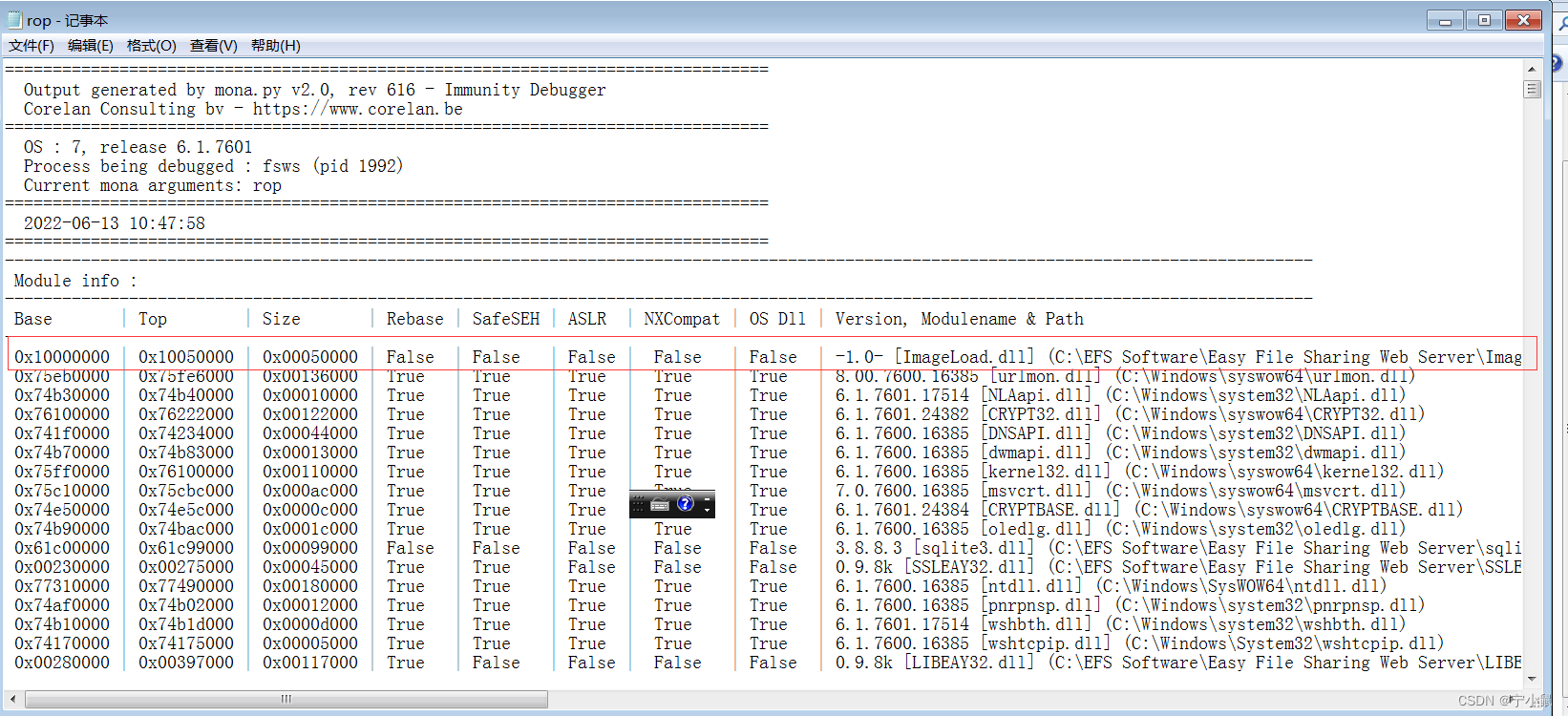Click the 'NXCompat' column header
Image resolution: width=1568 pixels, height=716 pixels.
[x=683, y=319]
